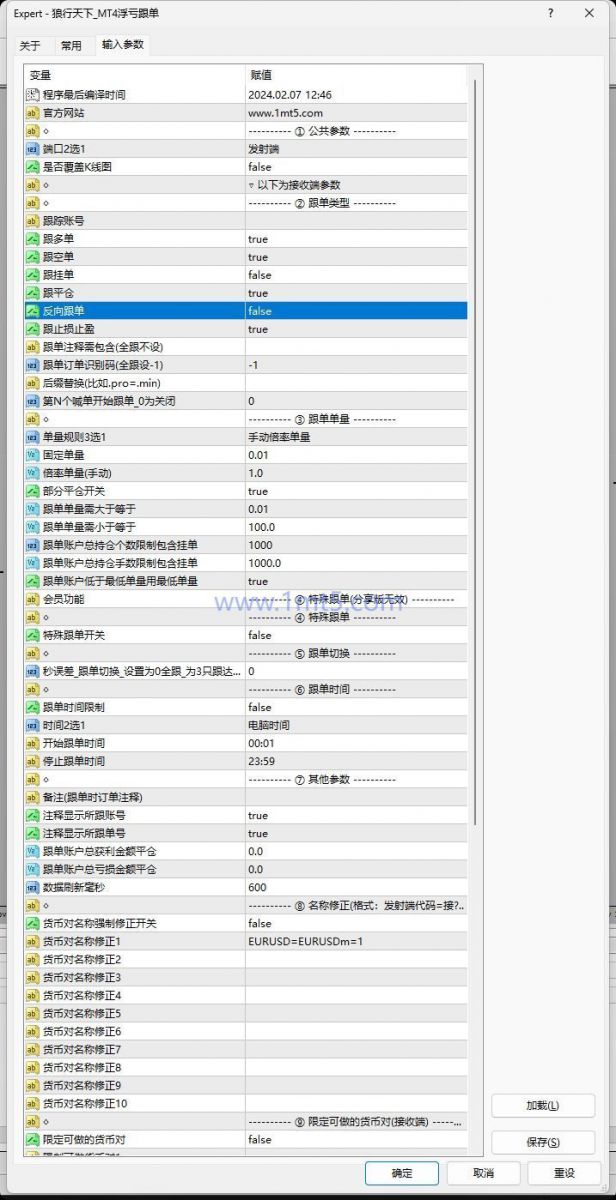Click the integer icon beside 时间2选1
The width and height of the screenshot is (616, 1200).
click(32, 725)
